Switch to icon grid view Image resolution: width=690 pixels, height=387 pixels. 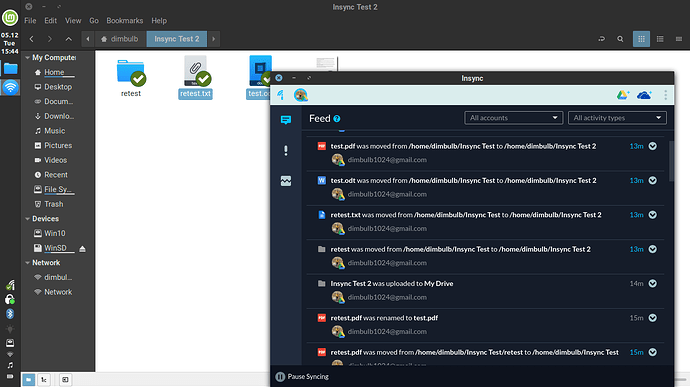click(641, 39)
